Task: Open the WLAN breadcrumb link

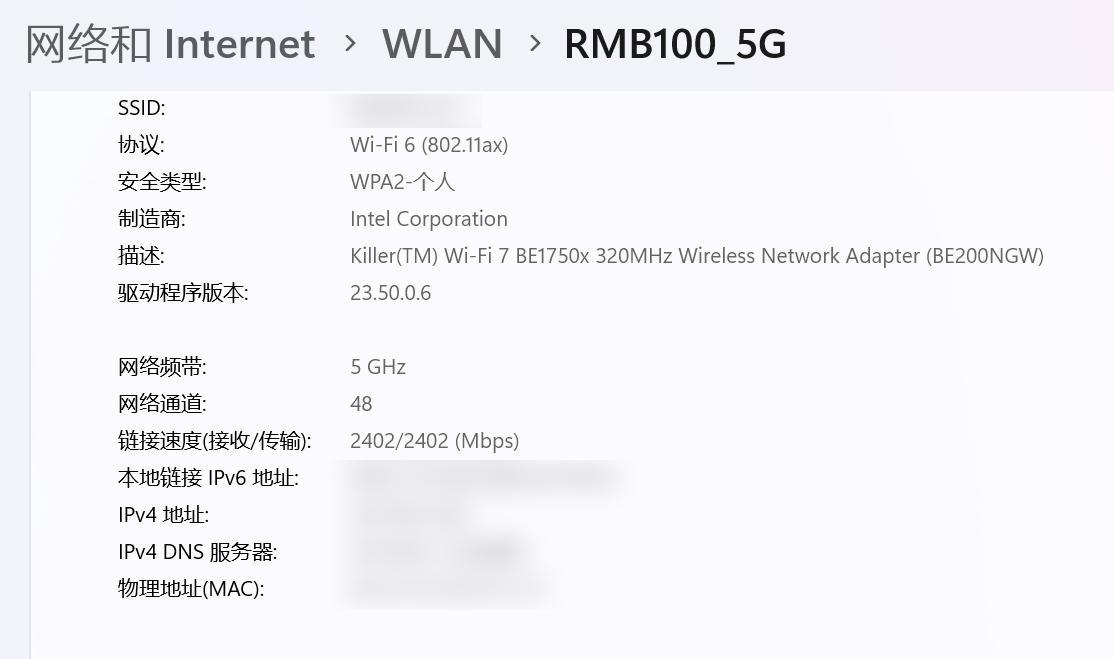Action: coord(442,44)
